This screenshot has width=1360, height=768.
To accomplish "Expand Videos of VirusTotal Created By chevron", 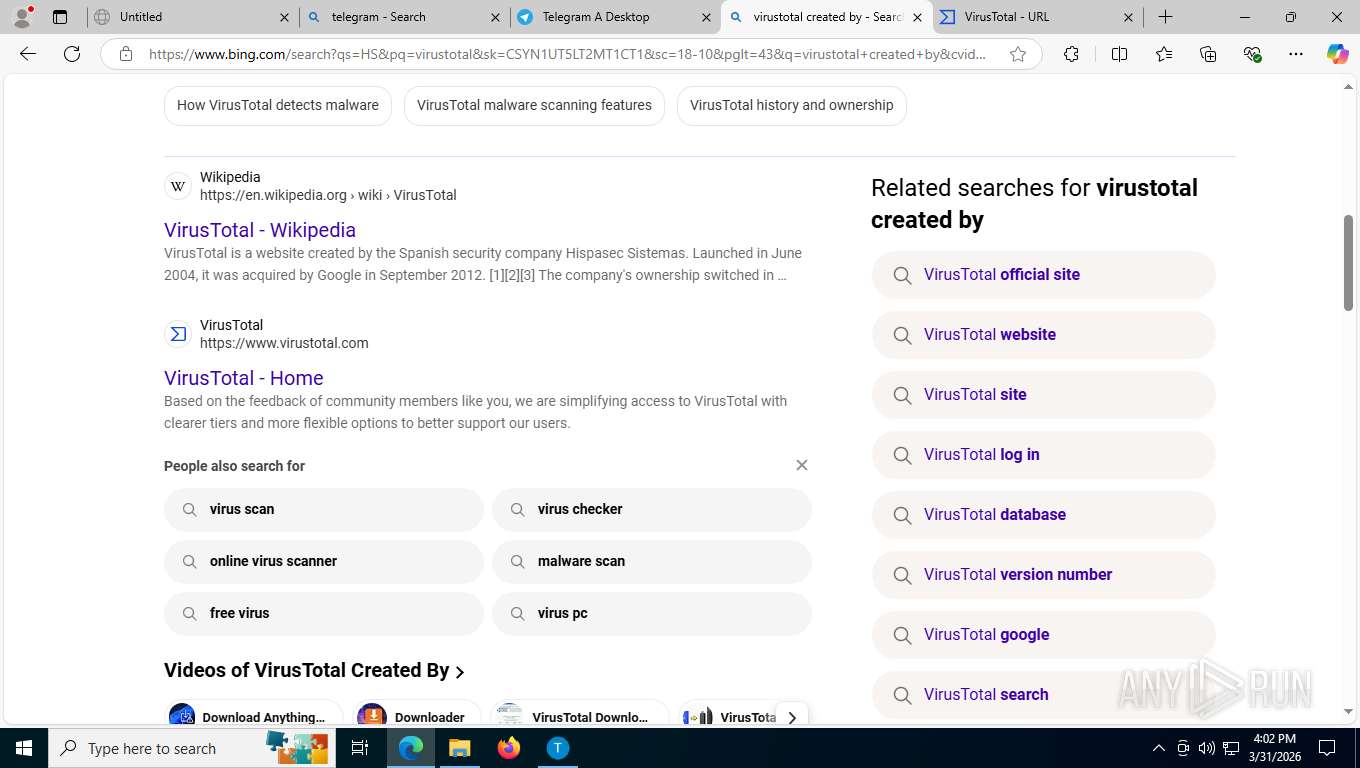I will click(x=460, y=672).
